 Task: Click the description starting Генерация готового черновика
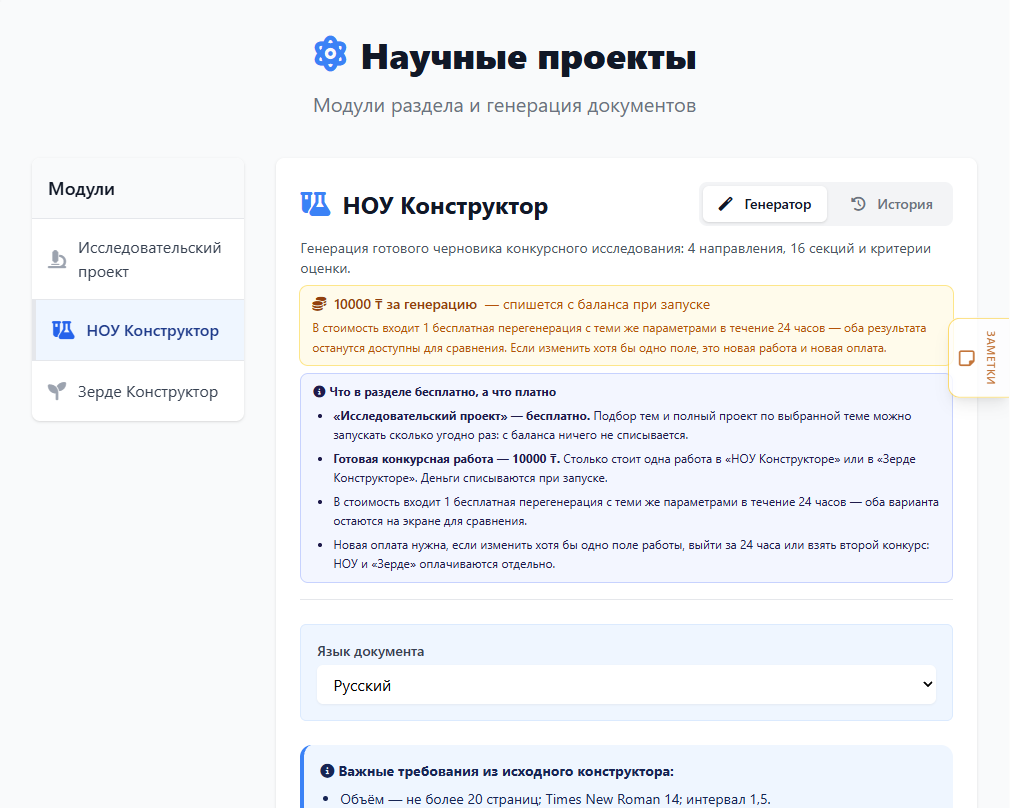pyautogui.click(x=616, y=258)
